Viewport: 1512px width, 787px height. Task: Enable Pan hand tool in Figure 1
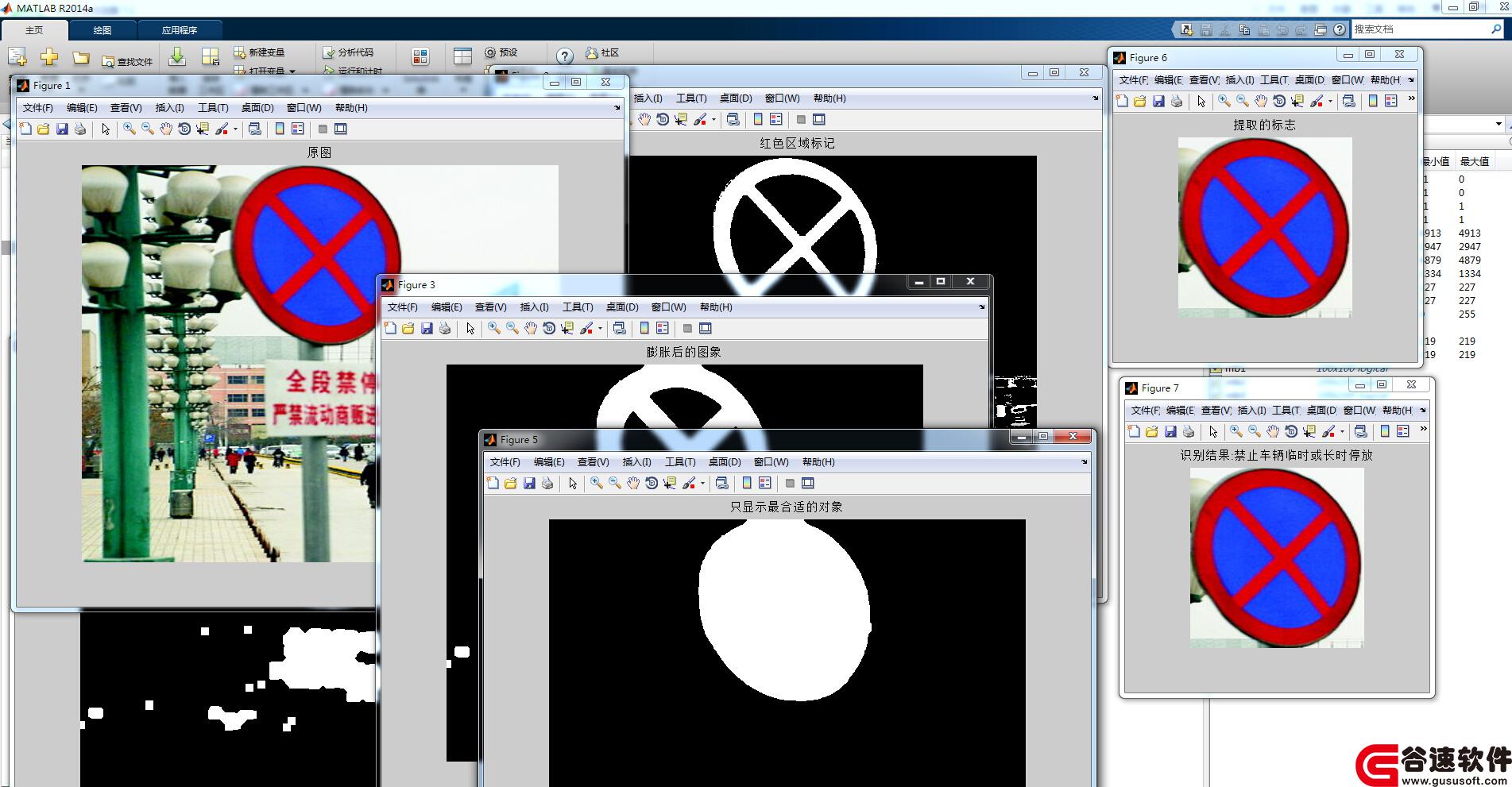166,129
